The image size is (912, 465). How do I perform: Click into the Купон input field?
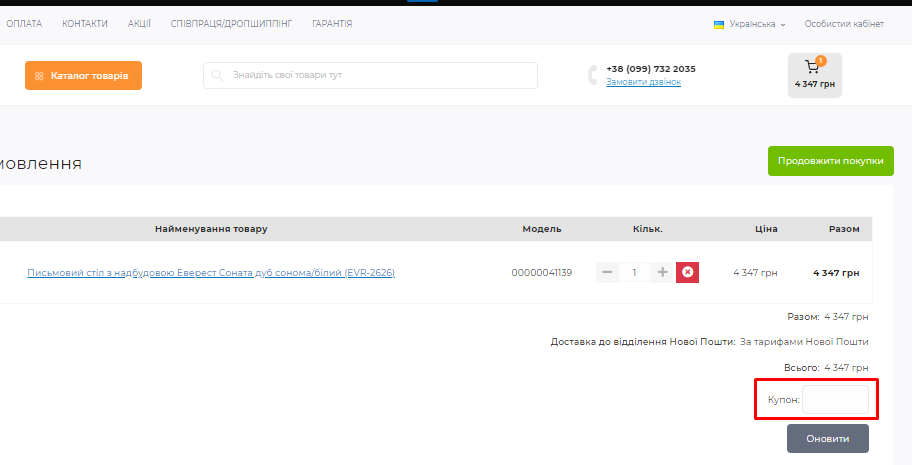tap(835, 400)
